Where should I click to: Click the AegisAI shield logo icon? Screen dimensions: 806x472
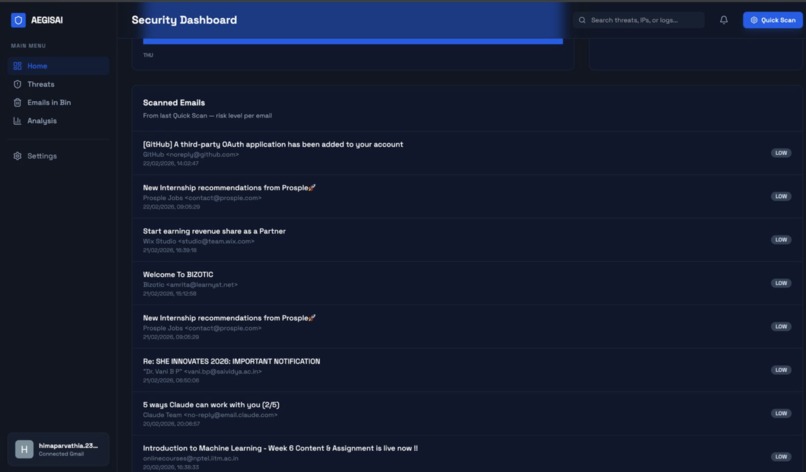coord(18,20)
